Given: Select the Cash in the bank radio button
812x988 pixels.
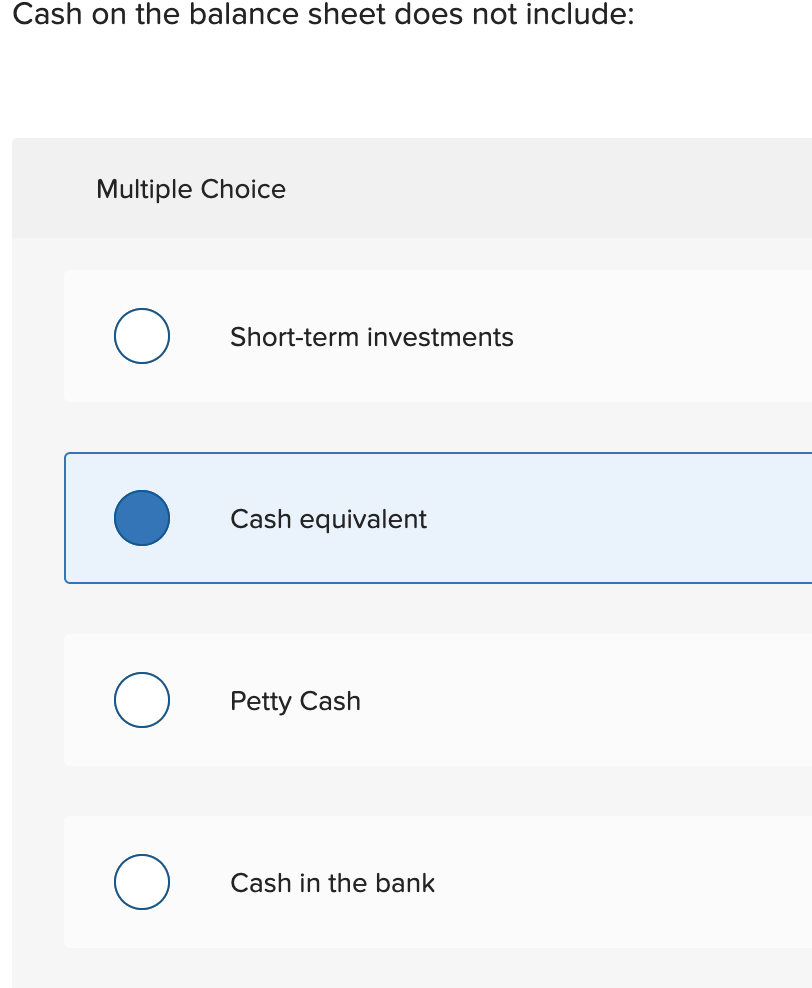Looking at the screenshot, I should (141, 881).
